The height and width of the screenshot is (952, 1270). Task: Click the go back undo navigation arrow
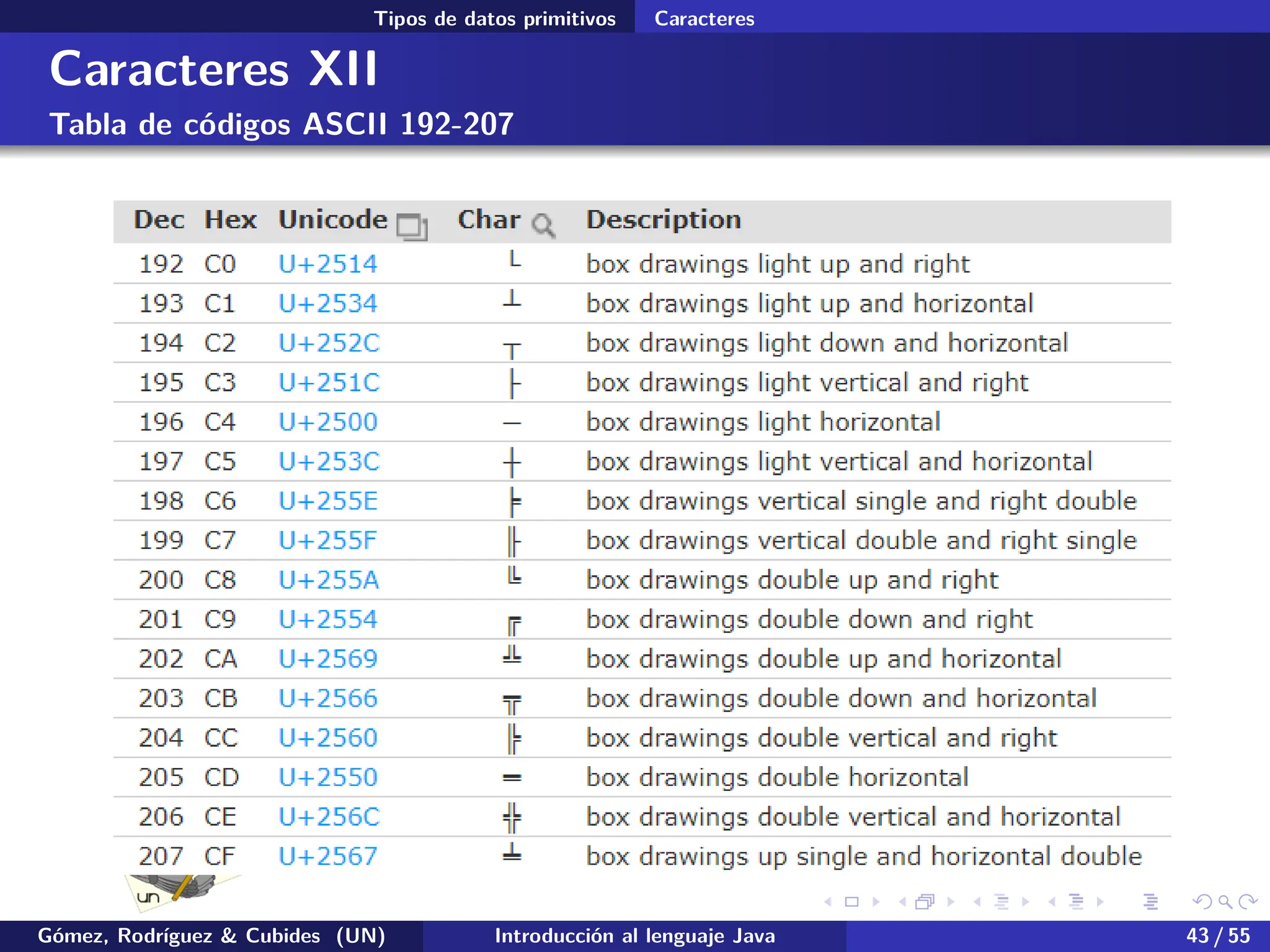click(1202, 902)
